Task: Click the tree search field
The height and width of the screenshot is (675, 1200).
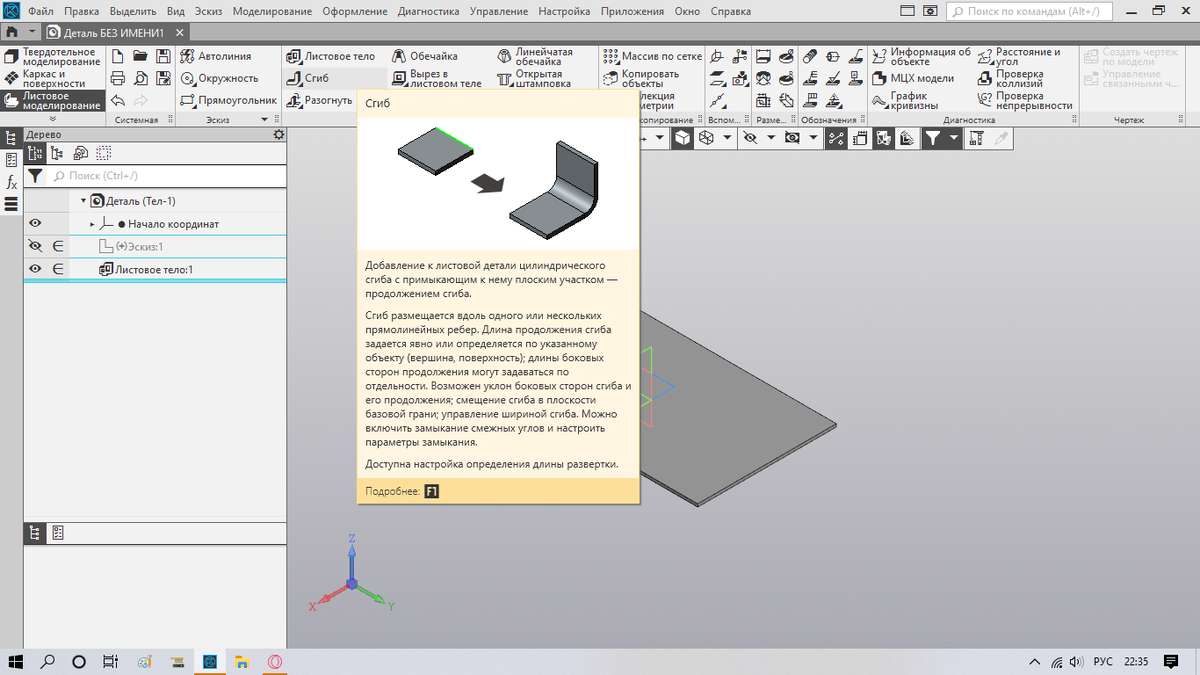Action: pos(165,176)
